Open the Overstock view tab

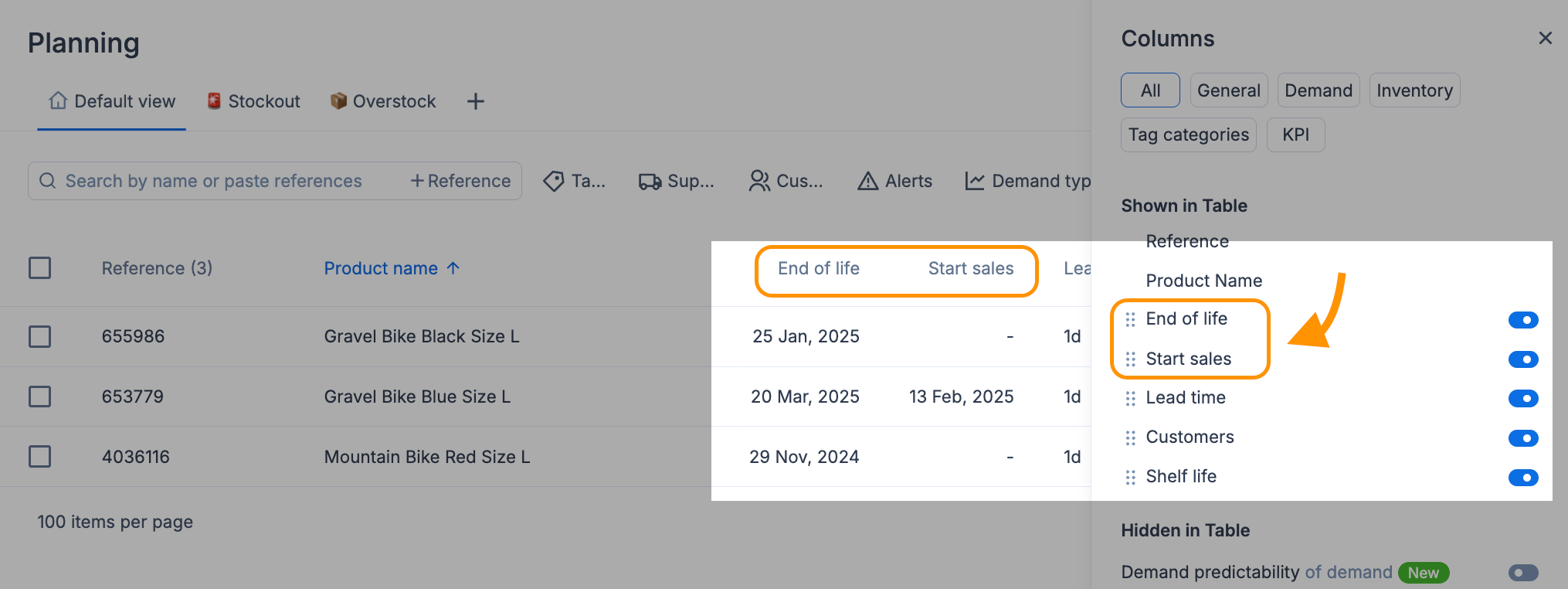click(383, 101)
